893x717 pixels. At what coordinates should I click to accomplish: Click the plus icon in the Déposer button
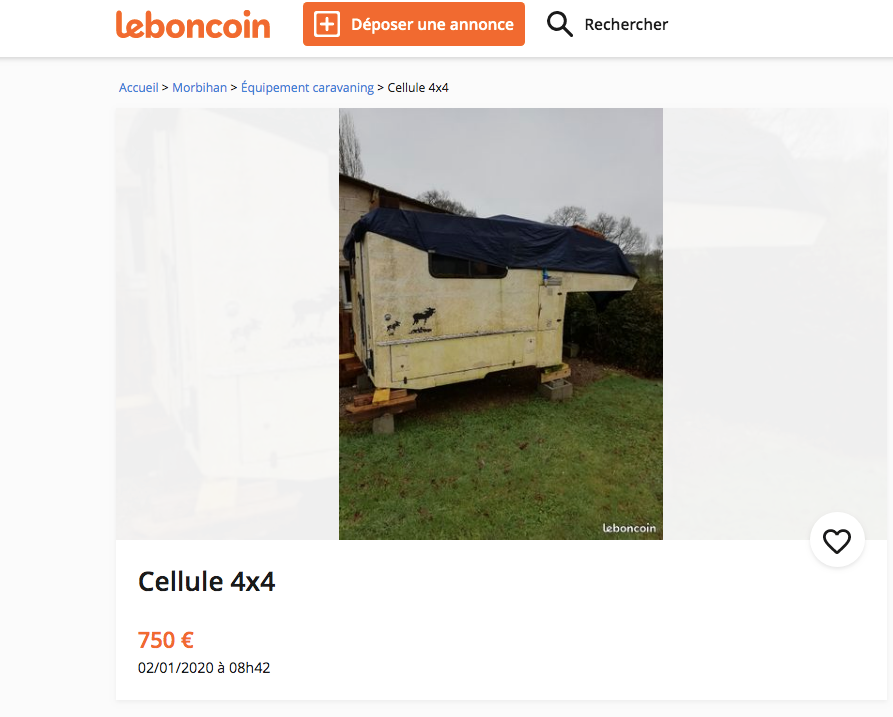click(x=327, y=24)
